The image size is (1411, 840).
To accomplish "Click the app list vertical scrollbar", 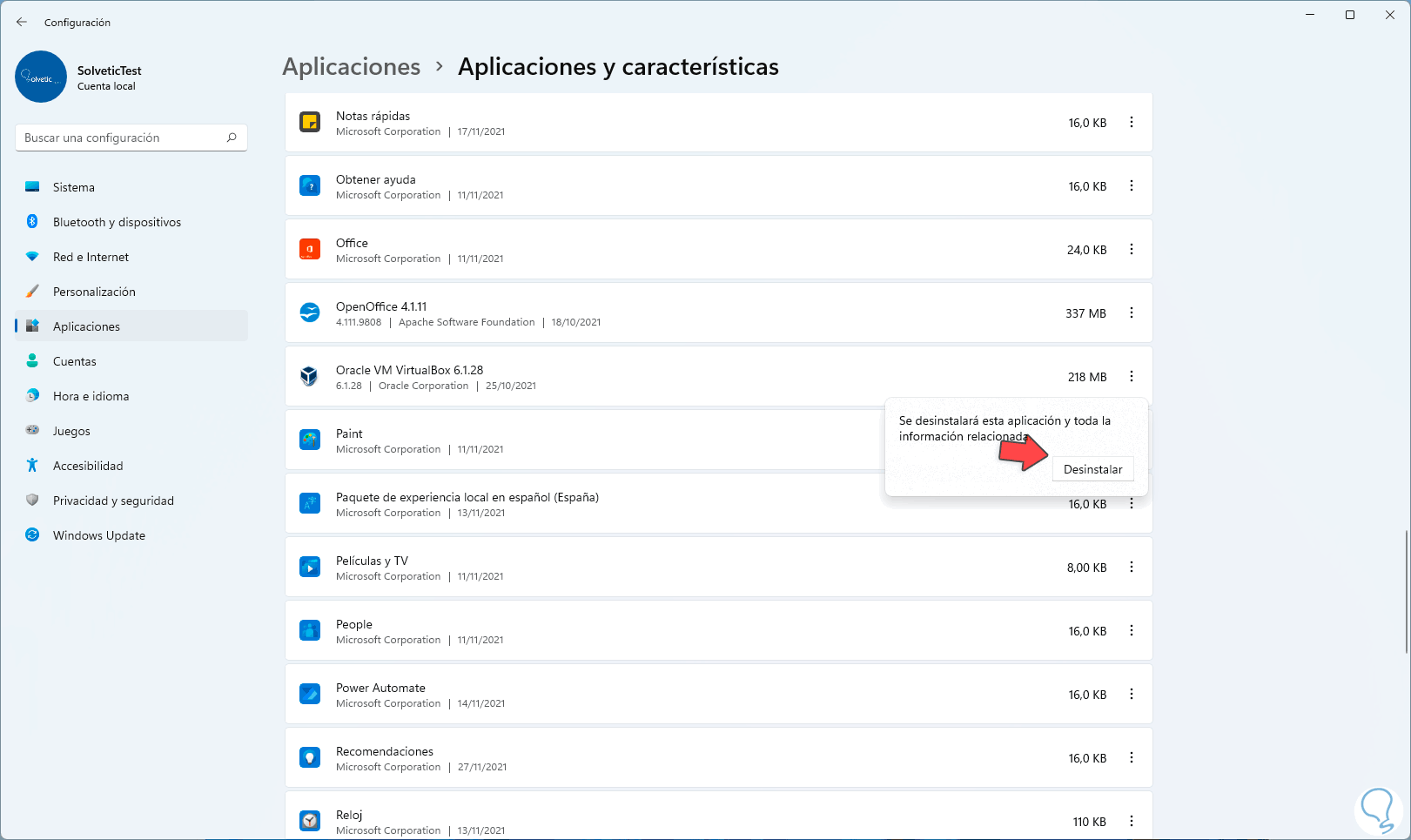I will coord(1407,591).
